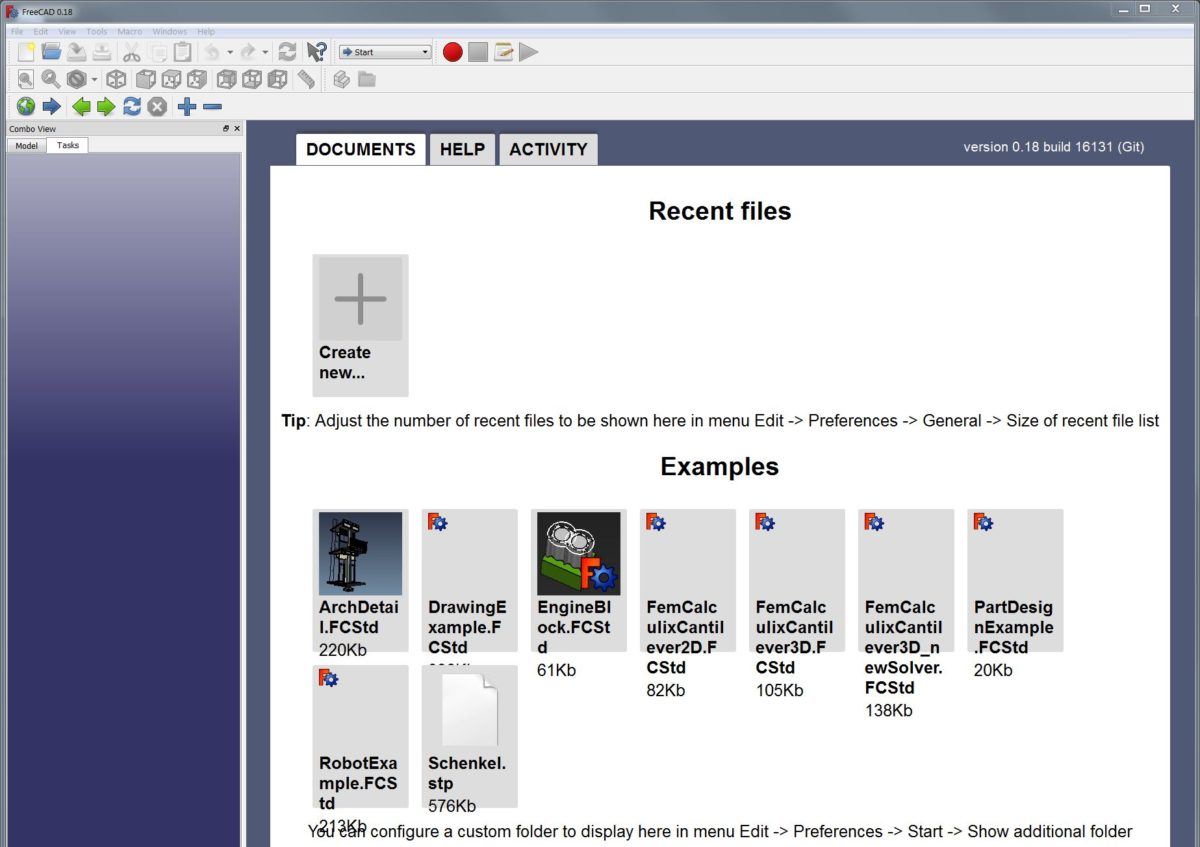This screenshot has height=847, width=1200.
Task: Execute macro with the play triangle
Action: click(528, 52)
